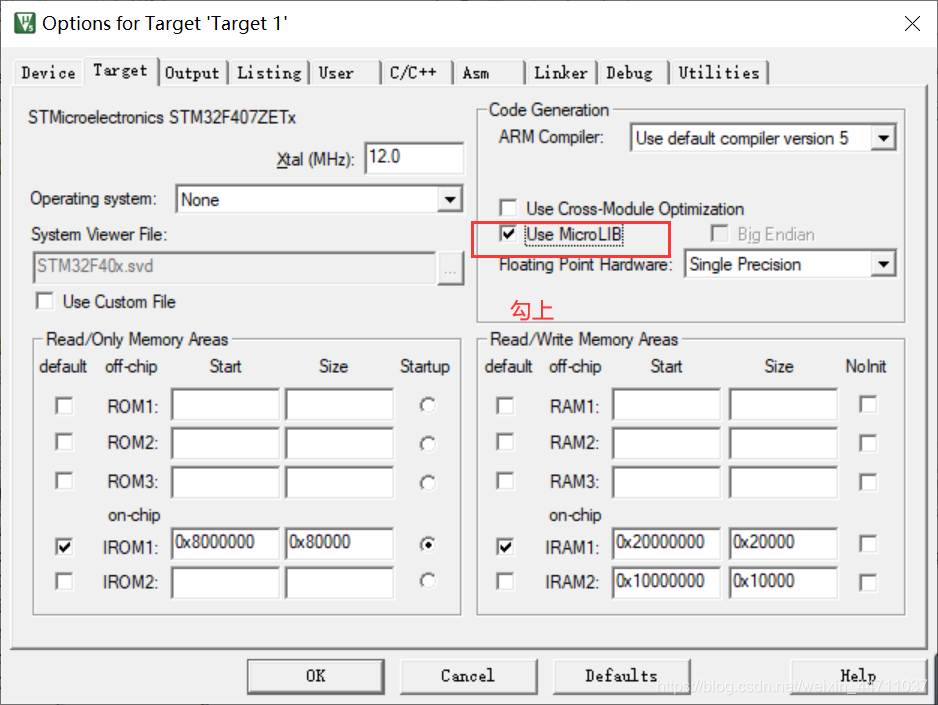The width and height of the screenshot is (938, 705).
Task: Uncheck the IRAM1 default checkbox
Action: (x=505, y=546)
